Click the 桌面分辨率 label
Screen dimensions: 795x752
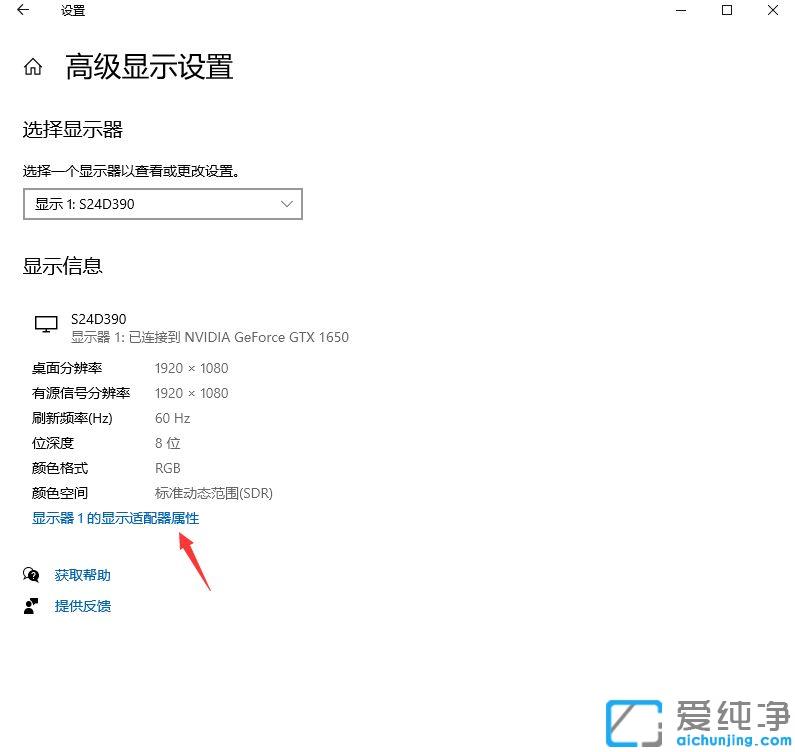[x=67, y=368]
